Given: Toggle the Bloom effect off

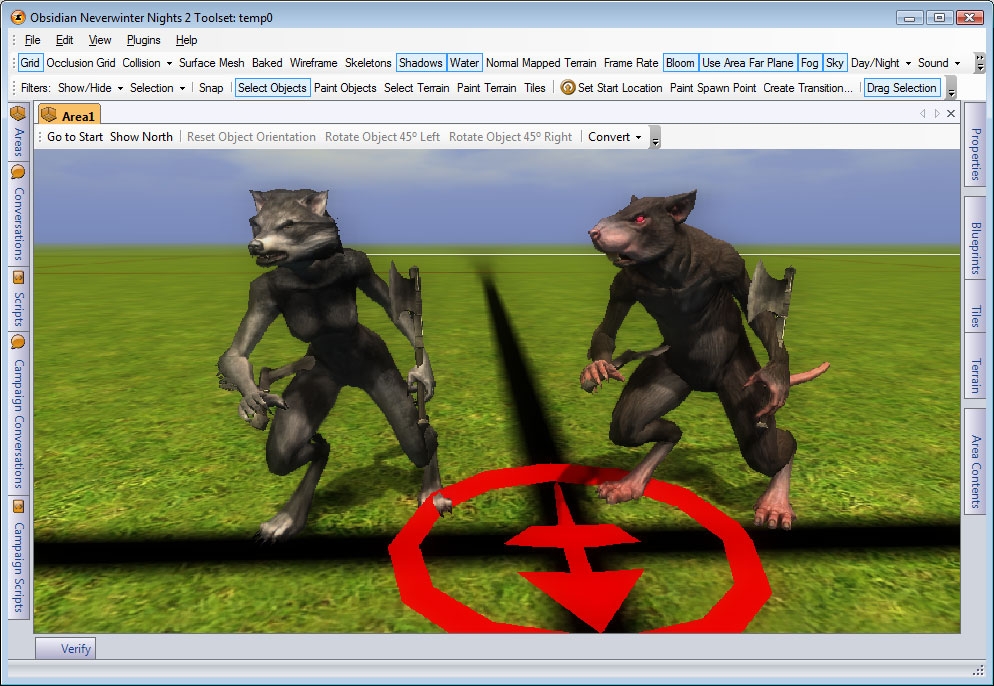Looking at the screenshot, I should tap(680, 63).
